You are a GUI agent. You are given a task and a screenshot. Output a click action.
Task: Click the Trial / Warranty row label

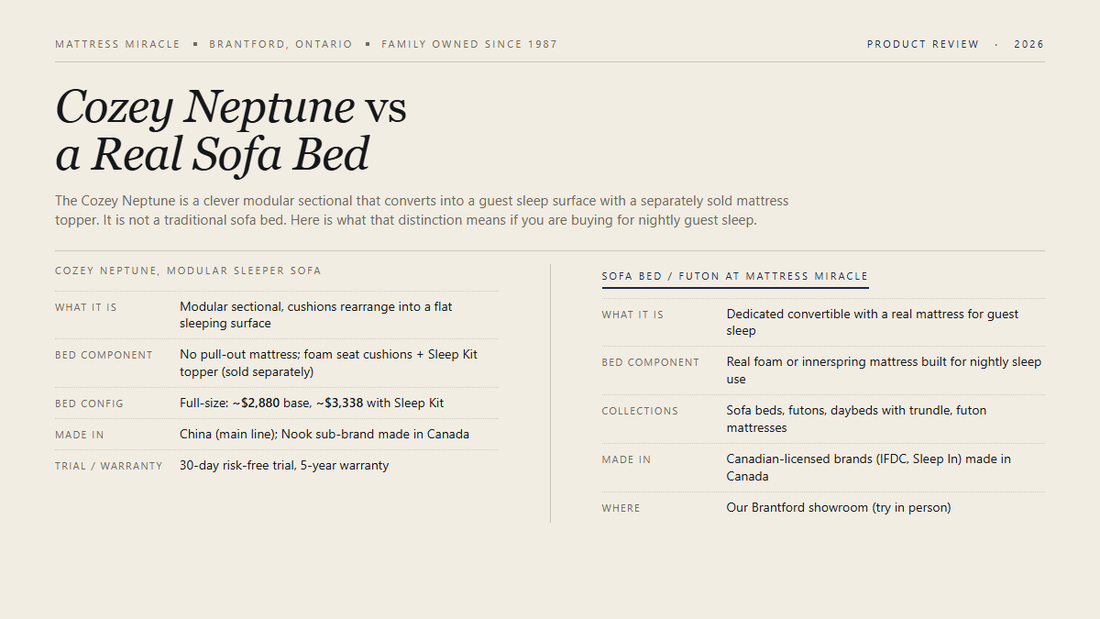coord(109,466)
